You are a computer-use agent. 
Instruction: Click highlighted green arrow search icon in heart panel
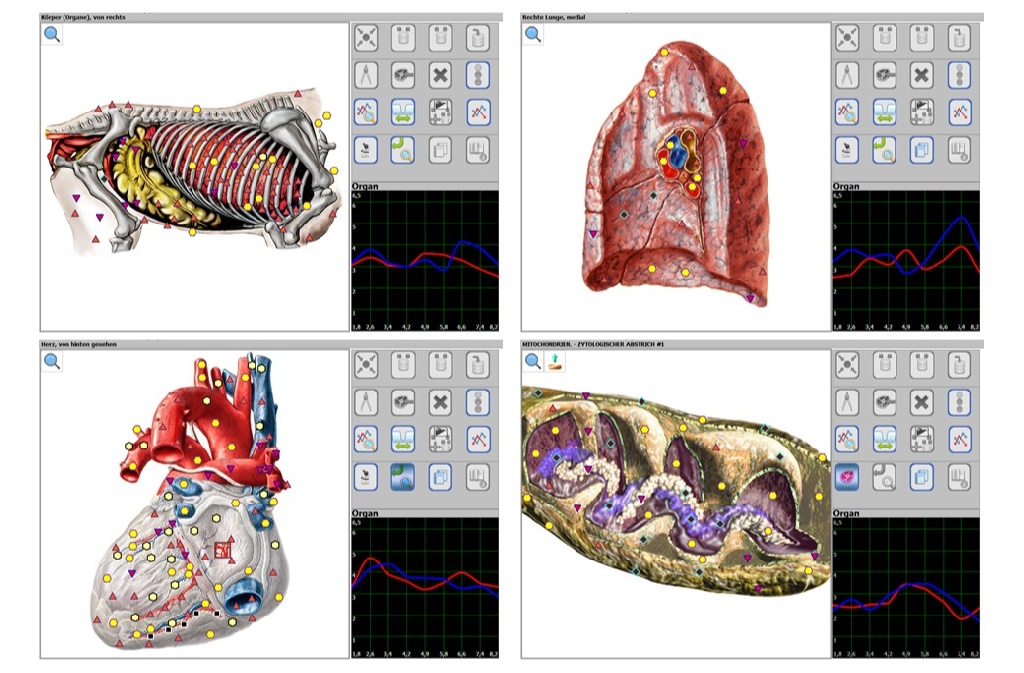404,477
